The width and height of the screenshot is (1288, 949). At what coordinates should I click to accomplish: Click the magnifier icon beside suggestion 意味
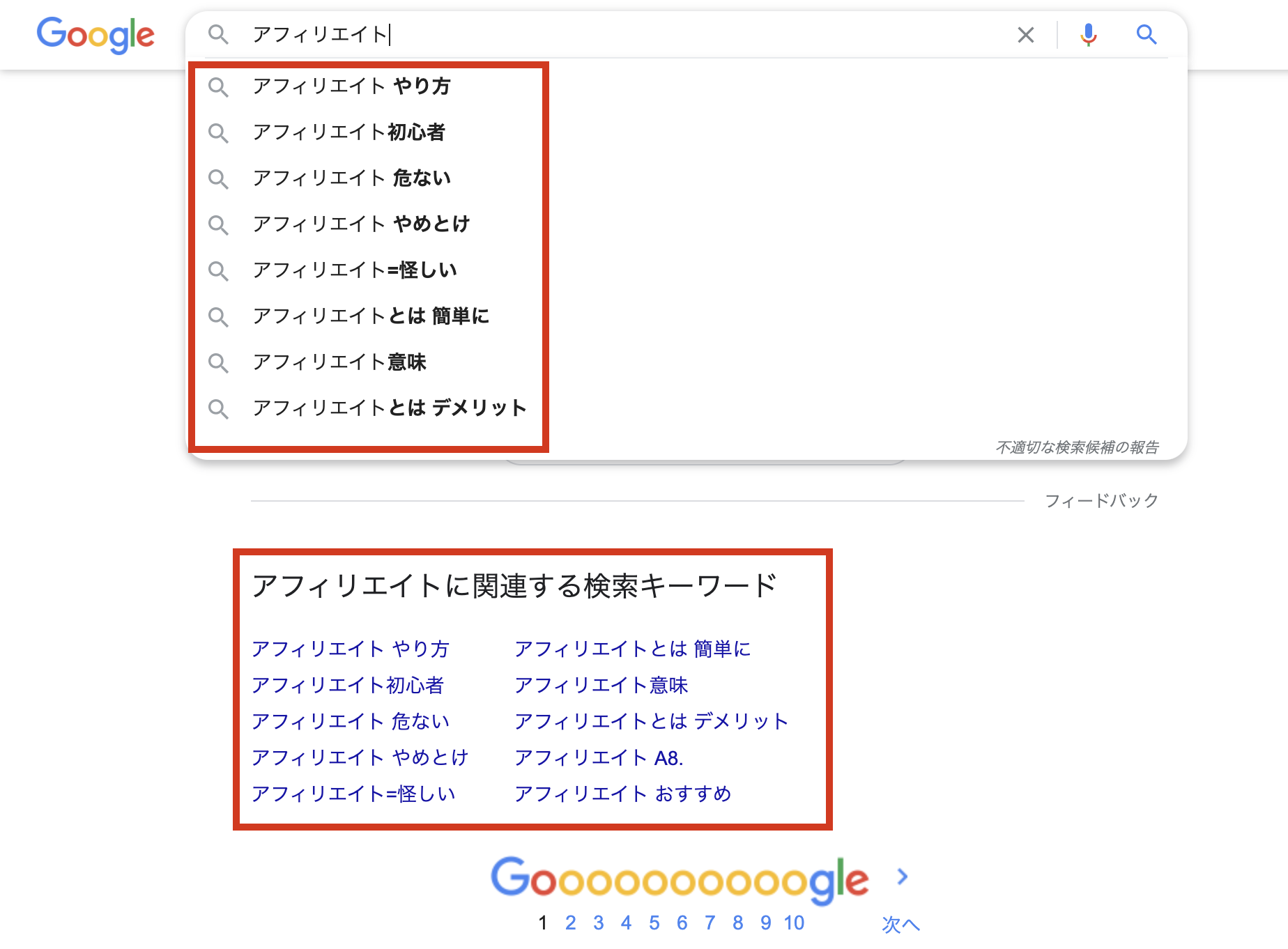[x=219, y=363]
